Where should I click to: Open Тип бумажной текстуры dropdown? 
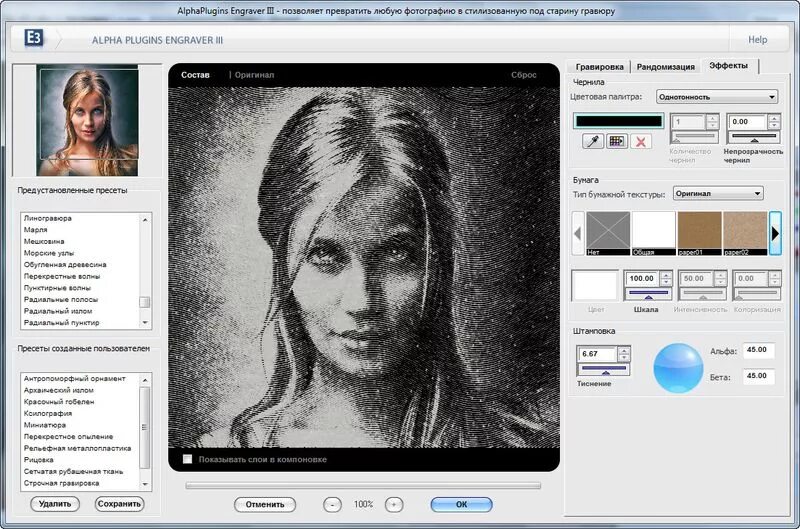718,193
